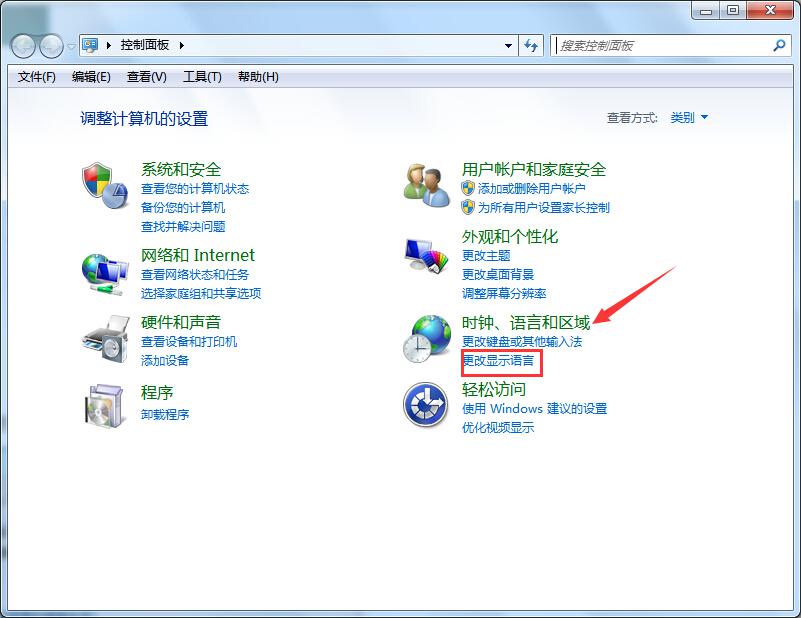801x618 pixels.
Task: Click the Forward navigation arrow
Action: click(x=51, y=46)
